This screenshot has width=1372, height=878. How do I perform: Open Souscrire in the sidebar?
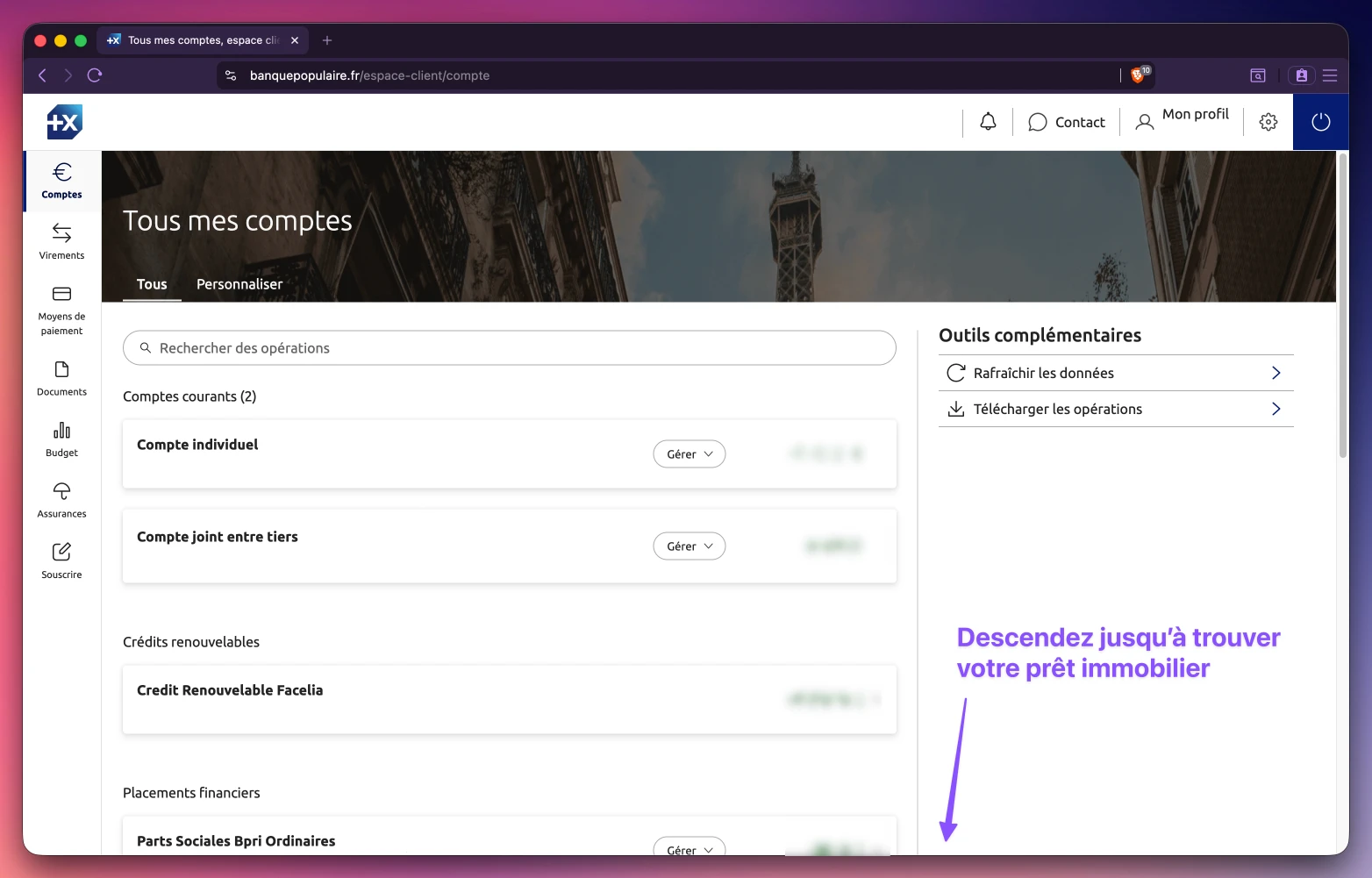point(61,561)
